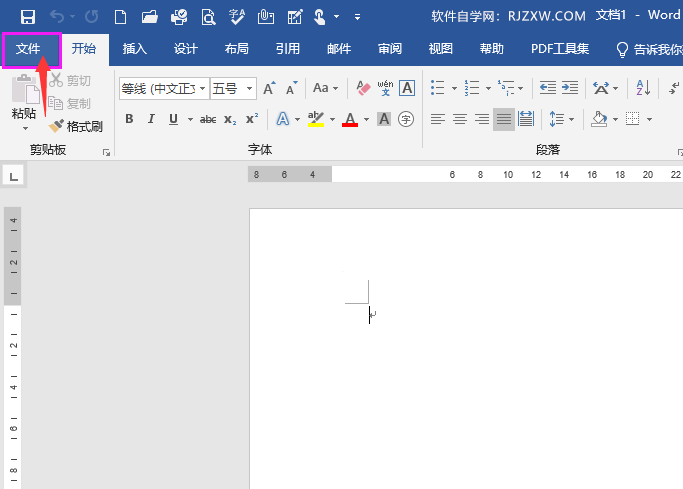Toggle justify alignment

coord(504,119)
